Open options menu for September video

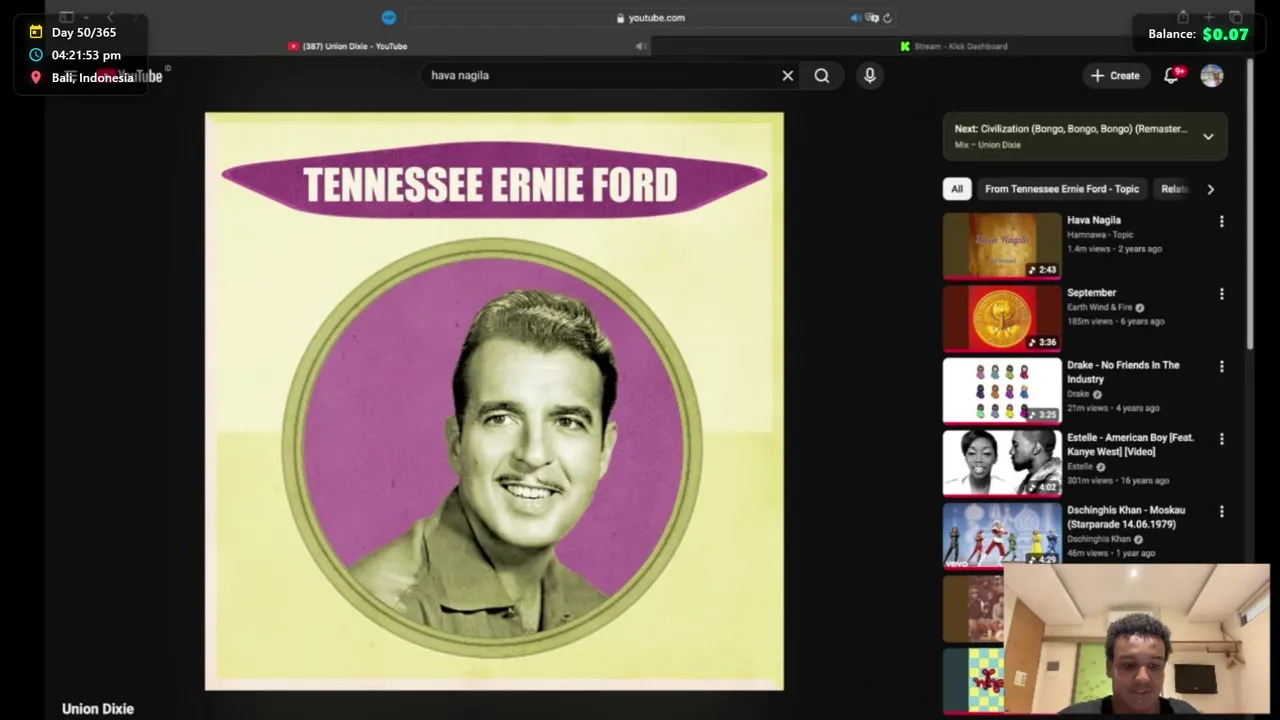pyautogui.click(x=1221, y=294)
